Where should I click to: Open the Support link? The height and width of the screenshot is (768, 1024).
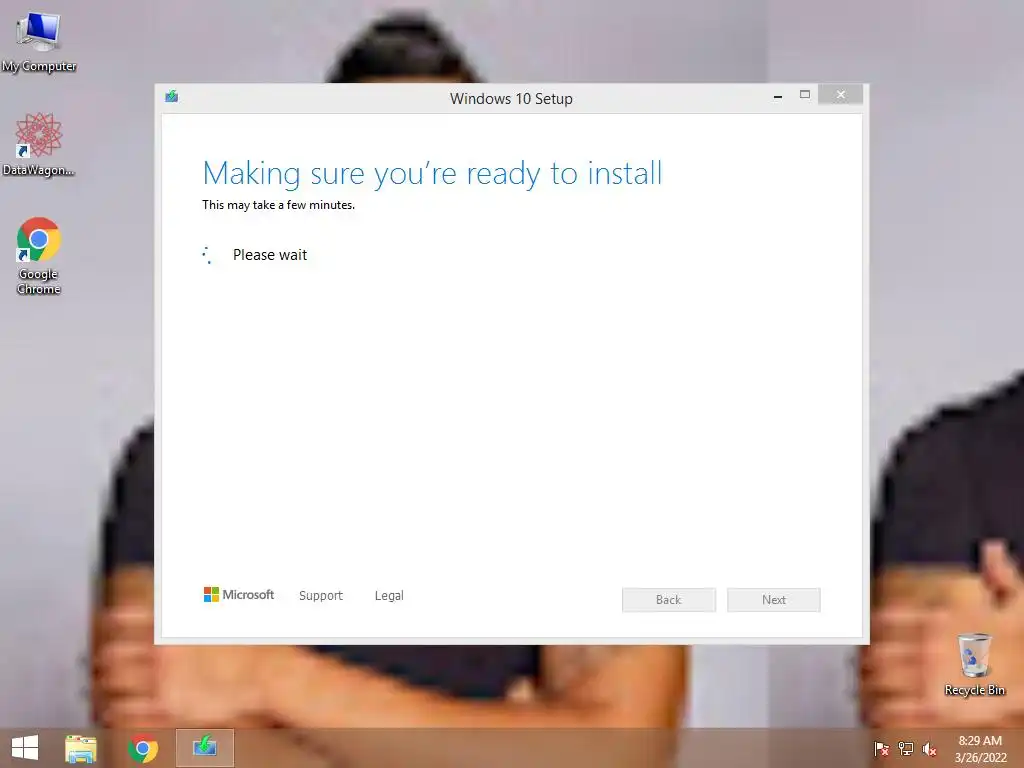coord(321,596)
